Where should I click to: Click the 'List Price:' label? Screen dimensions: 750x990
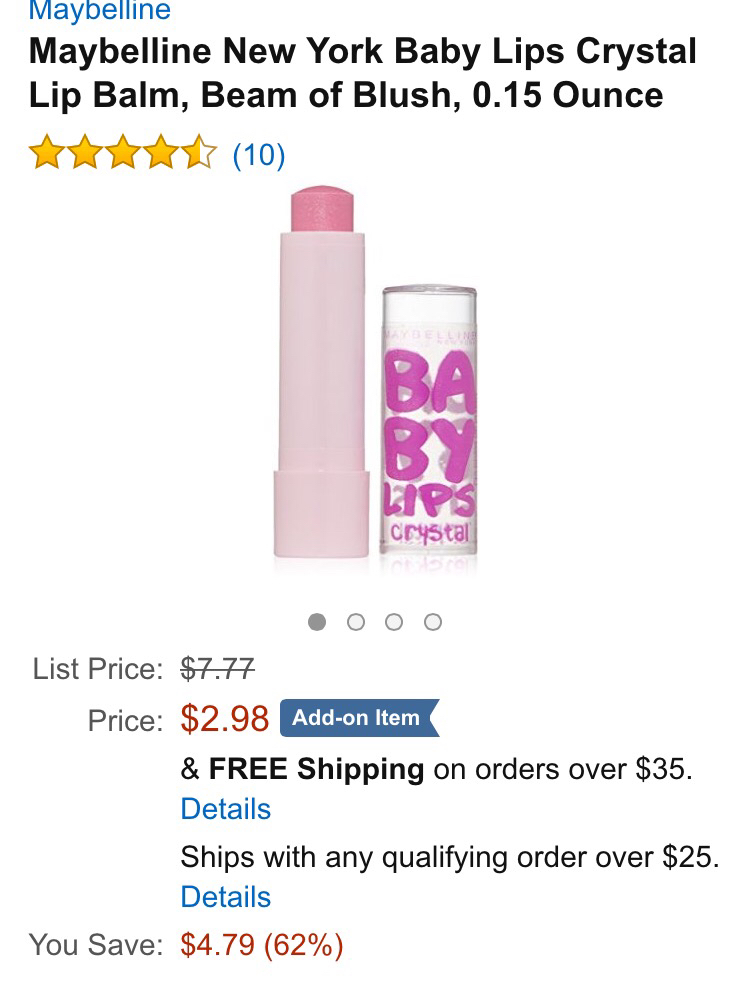(x=97, y=667)
